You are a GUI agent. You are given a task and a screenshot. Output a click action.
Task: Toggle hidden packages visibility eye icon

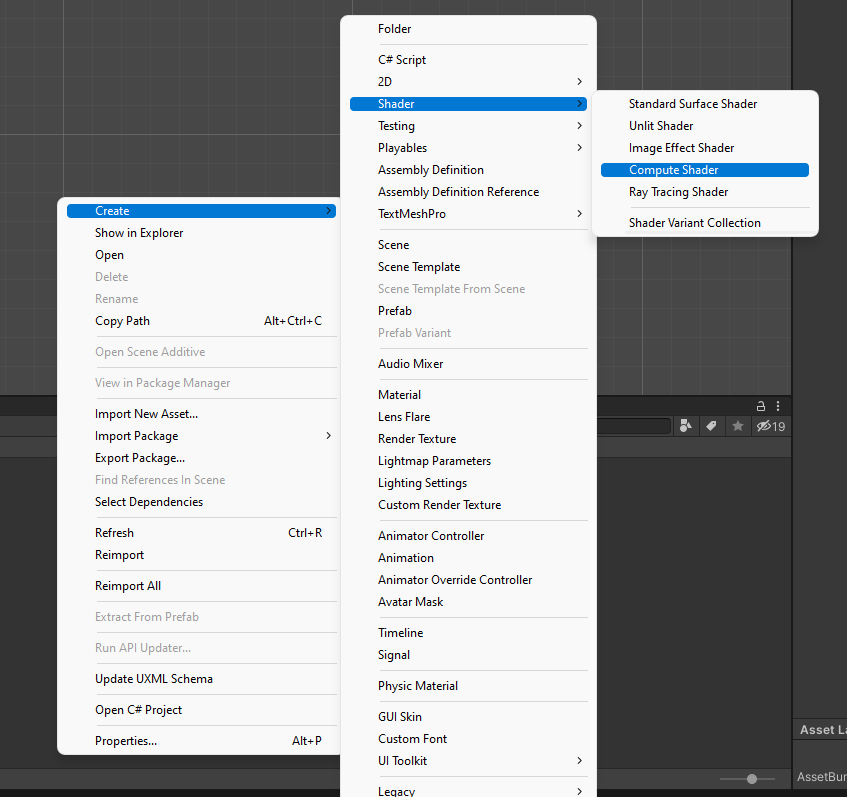pos(770,426)
